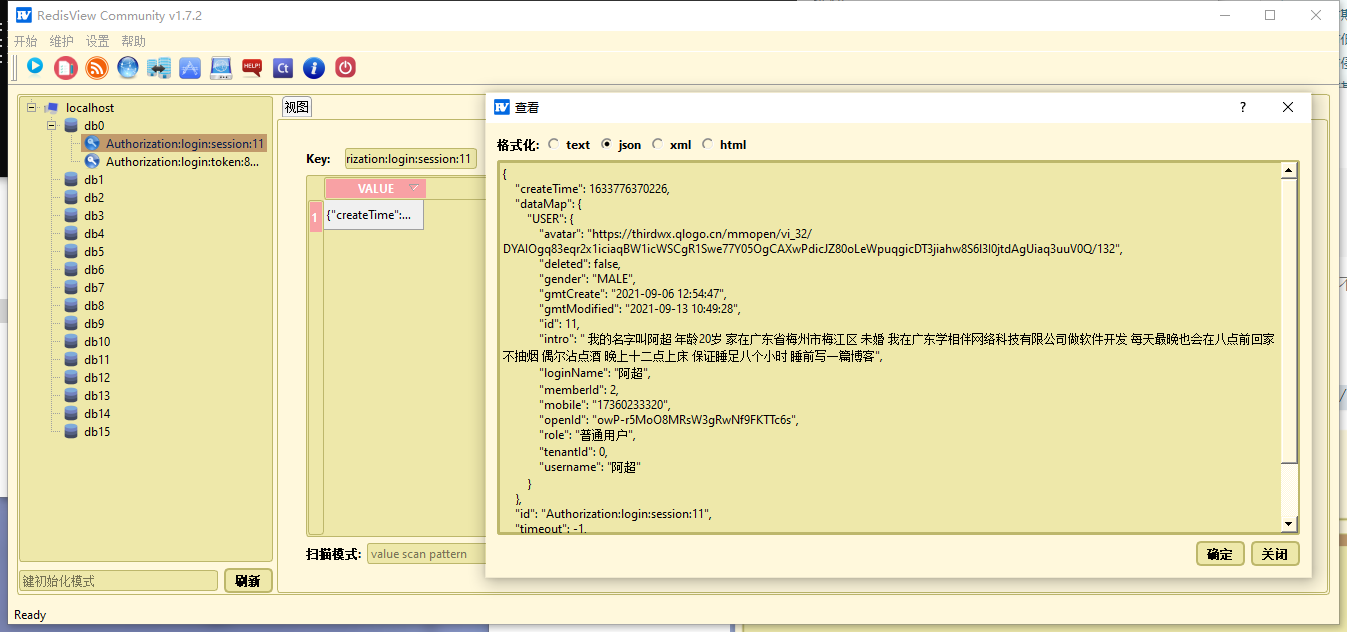This screenshot has width=1347, height=632.
Task: Click the 确定 button in dialog
Action: tap(1219, 554)
